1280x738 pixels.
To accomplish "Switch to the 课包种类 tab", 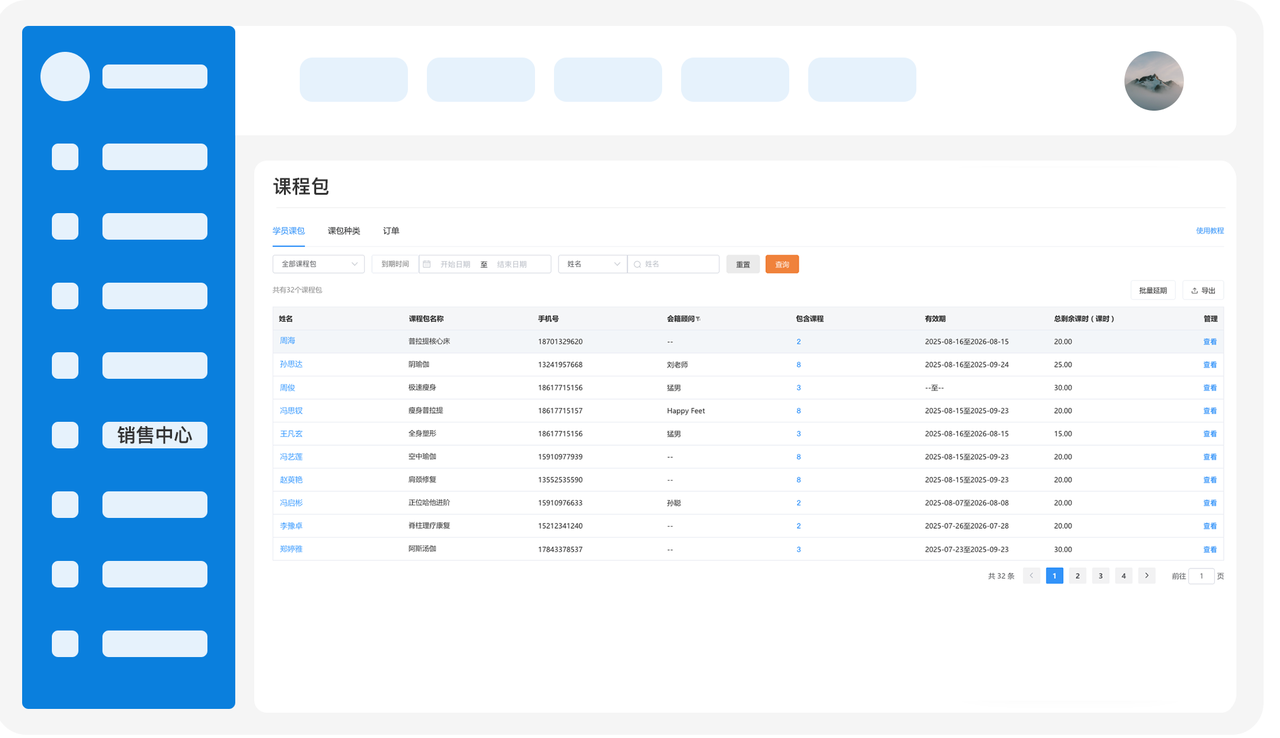I will pos(344,231).
